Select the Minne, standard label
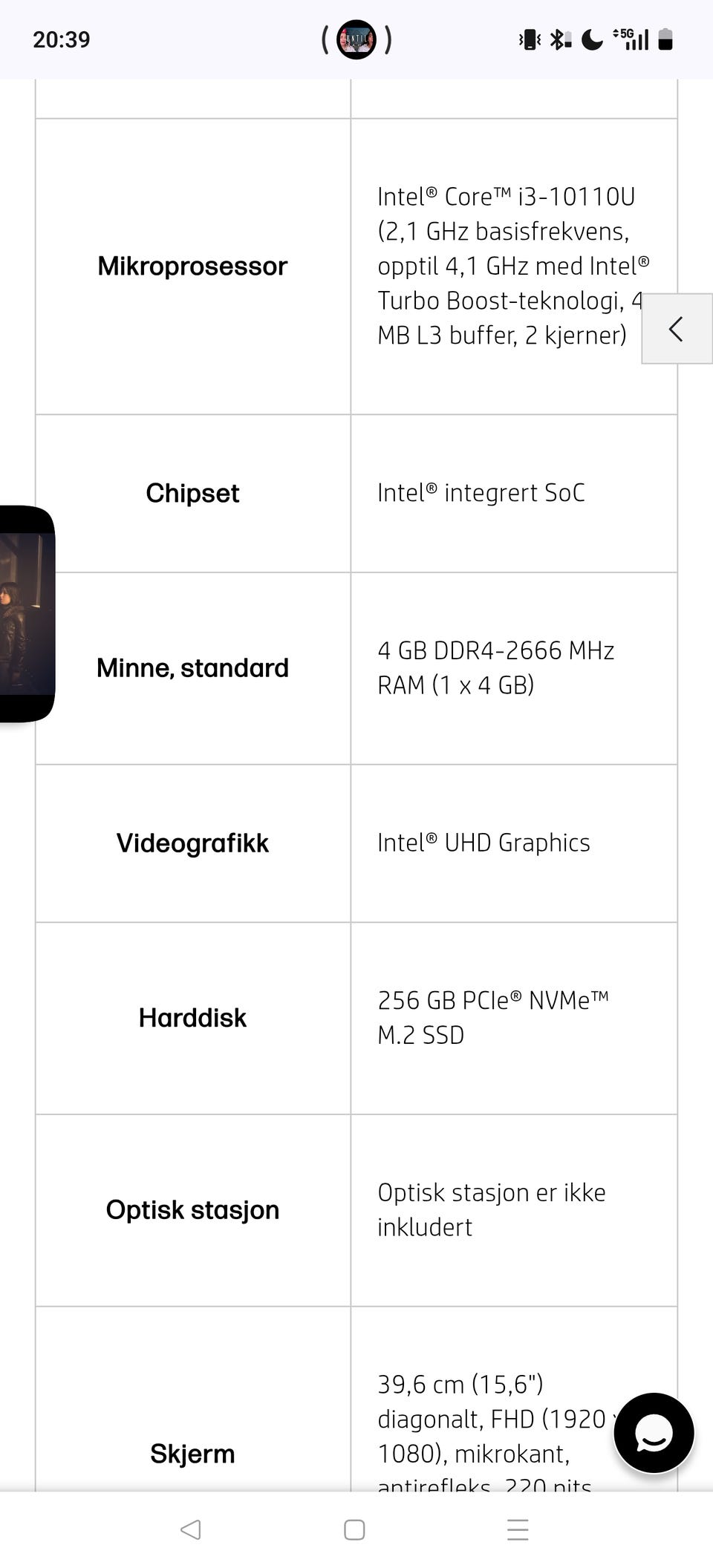The width and height of the screenshot is (713, 1568). pyautogui.click(x=192, y=667)
